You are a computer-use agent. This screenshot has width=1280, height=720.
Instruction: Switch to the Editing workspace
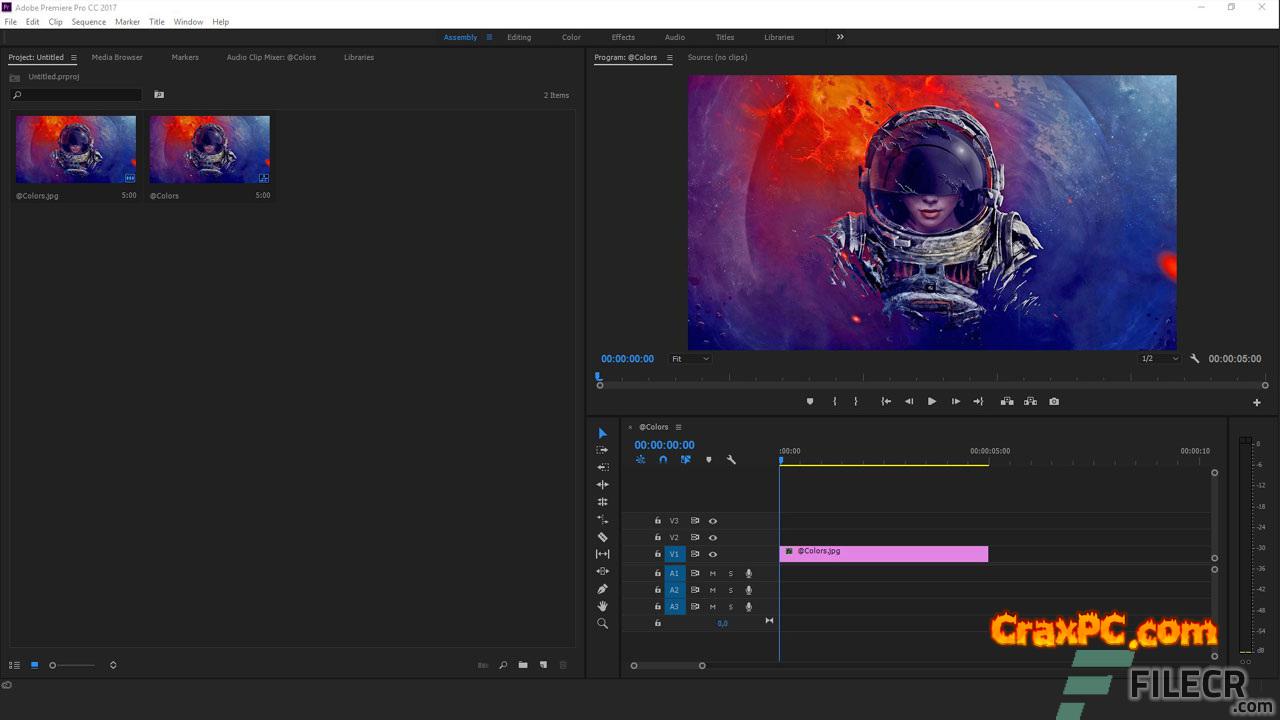[x=519, y=37]
